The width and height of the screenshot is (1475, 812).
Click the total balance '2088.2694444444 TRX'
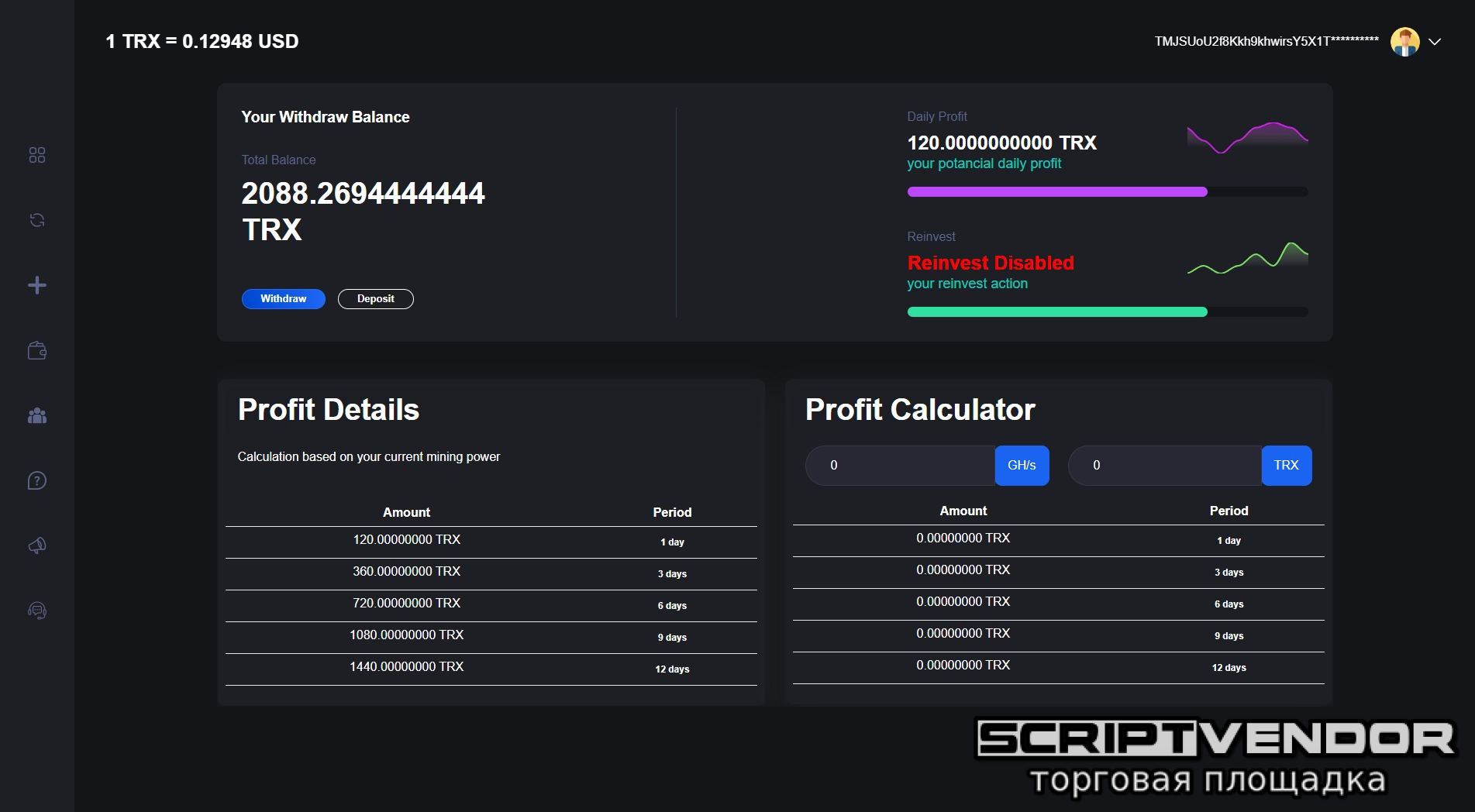tap(363, 211)
